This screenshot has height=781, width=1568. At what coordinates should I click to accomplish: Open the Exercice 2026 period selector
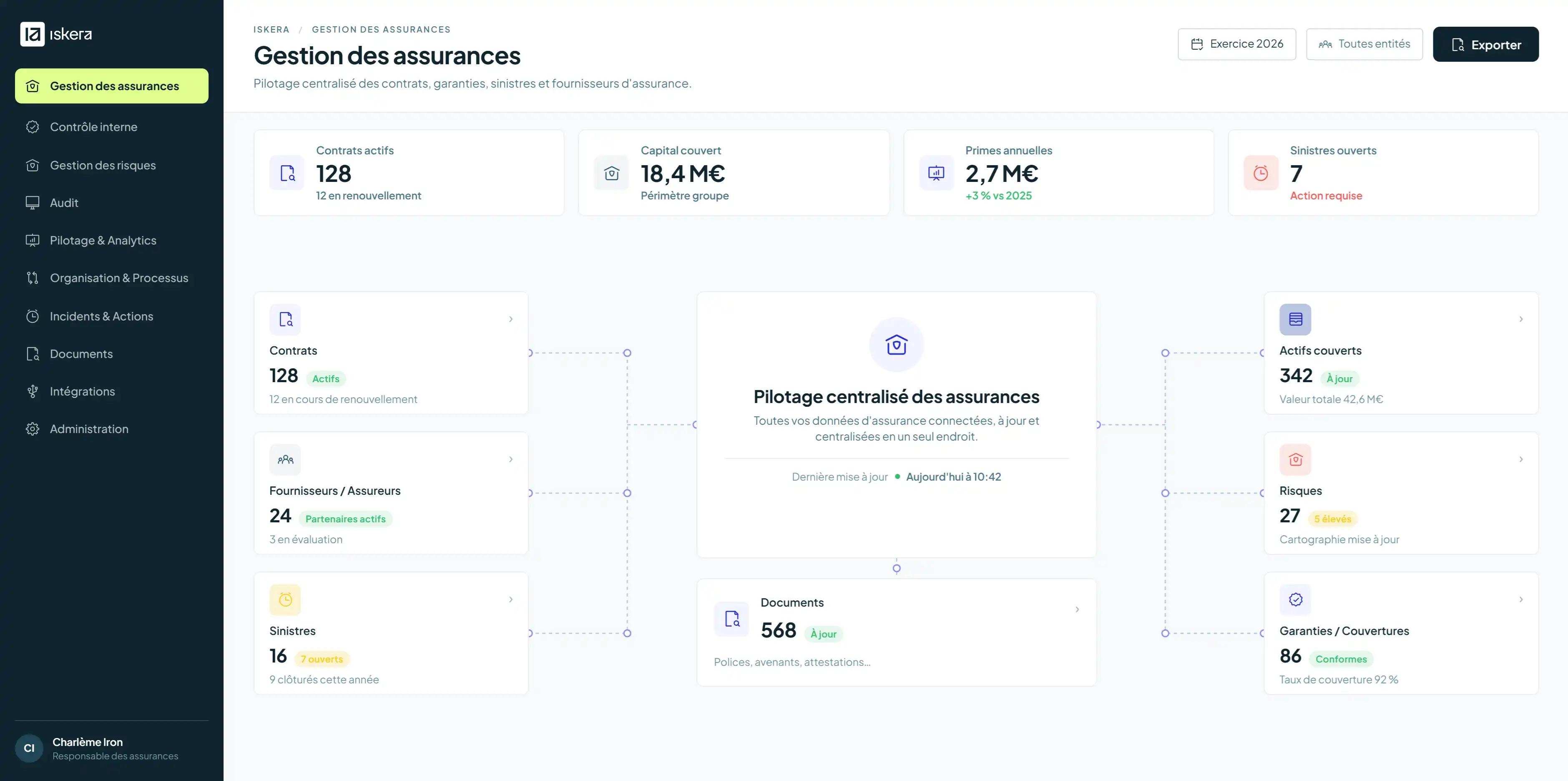(x=1237, y=45)
